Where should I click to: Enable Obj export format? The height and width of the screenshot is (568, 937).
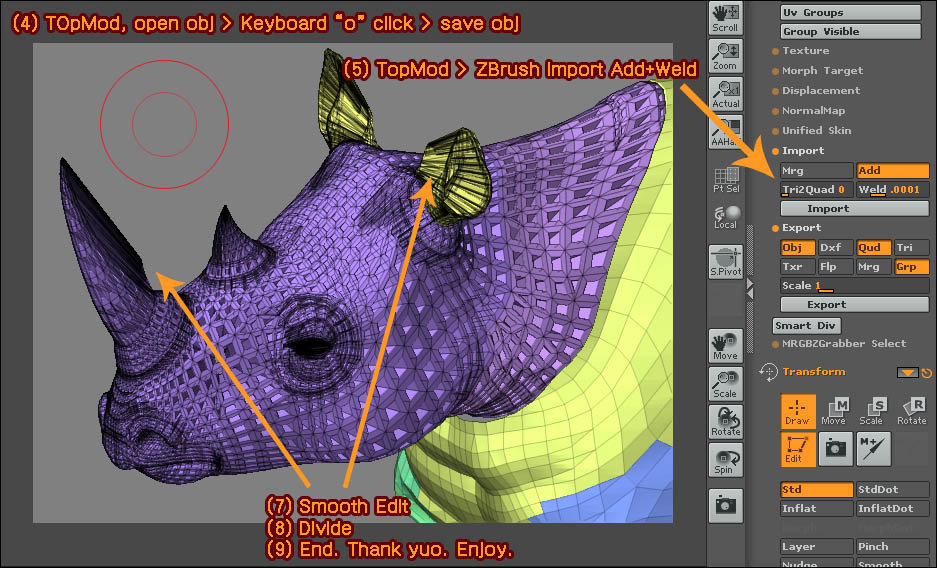(x=797, y=247)
